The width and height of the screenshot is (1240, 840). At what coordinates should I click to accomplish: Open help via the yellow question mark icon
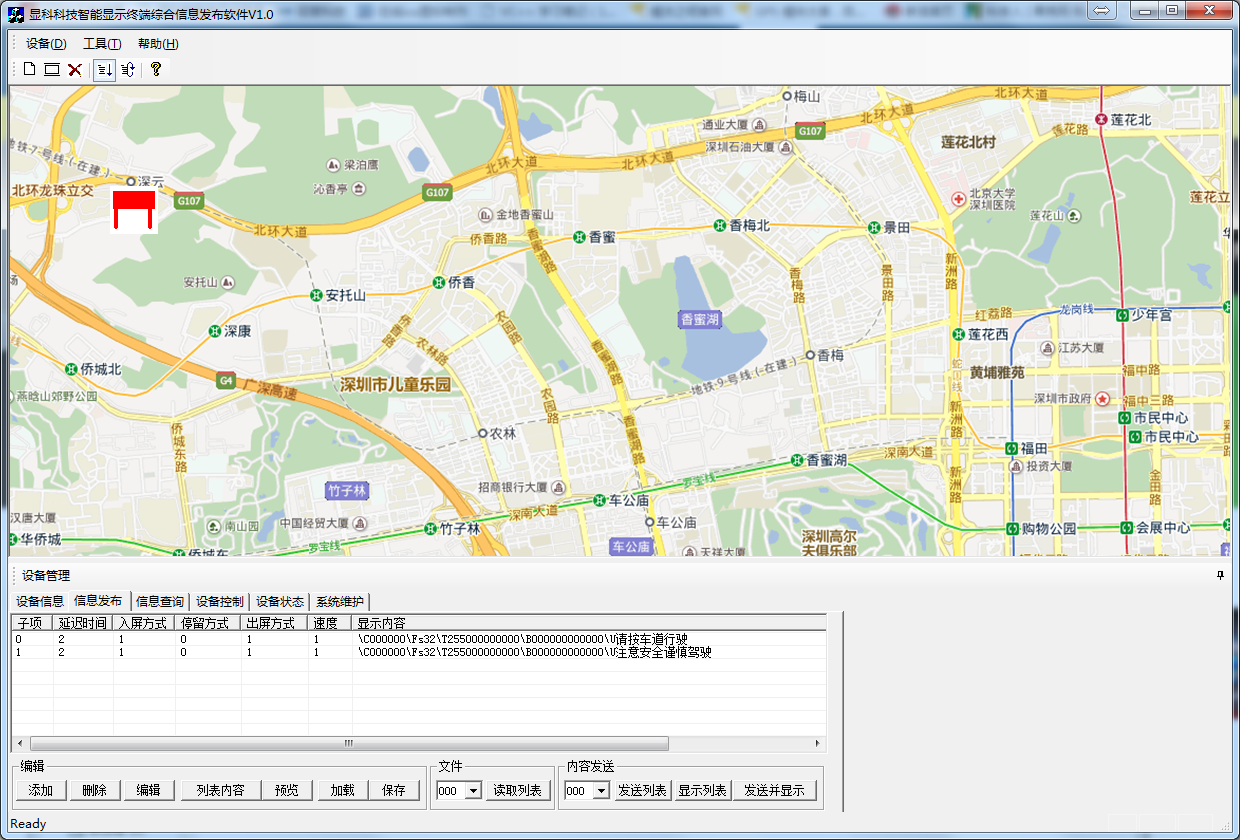[156, 69]
